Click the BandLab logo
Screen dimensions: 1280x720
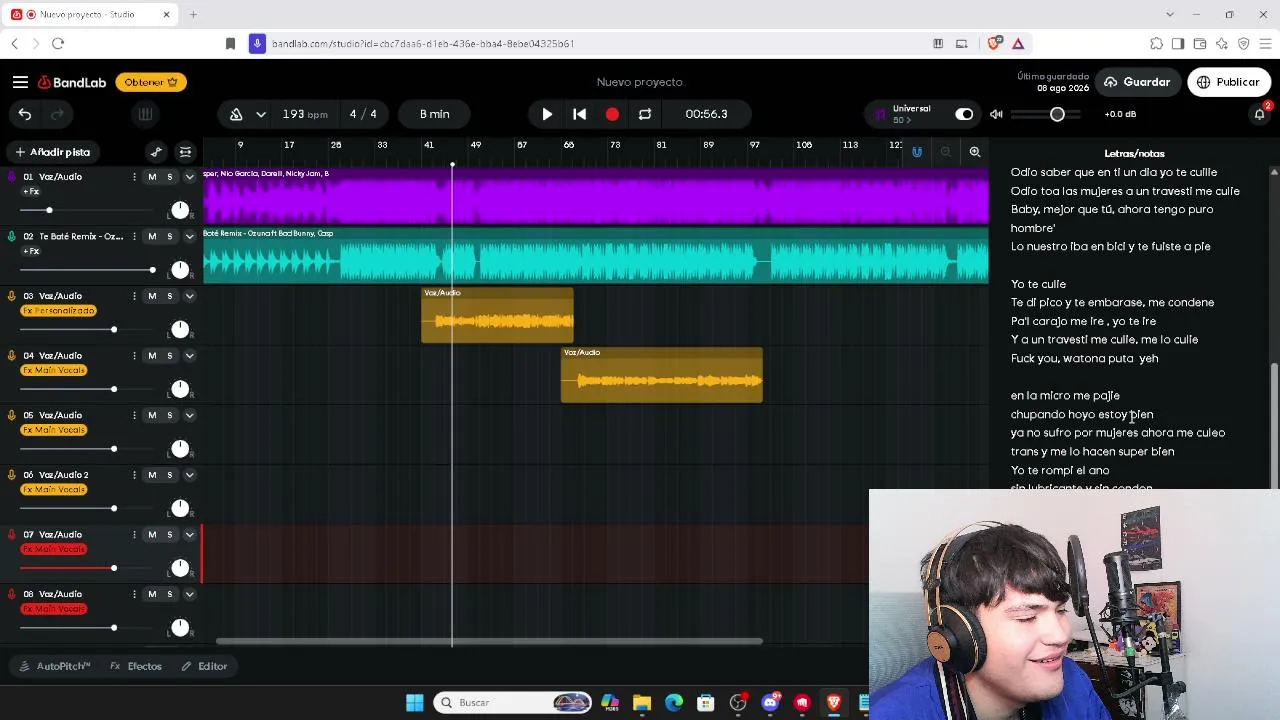(72, 82)
